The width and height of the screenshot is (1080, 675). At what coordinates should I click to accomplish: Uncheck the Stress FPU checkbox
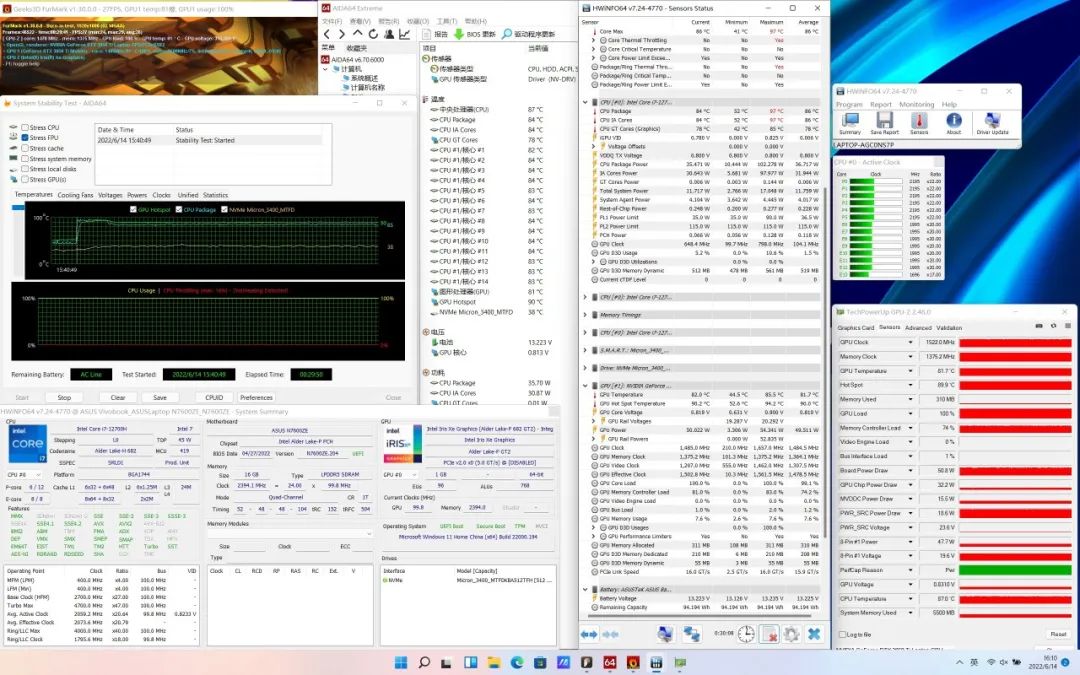[25, 138]
